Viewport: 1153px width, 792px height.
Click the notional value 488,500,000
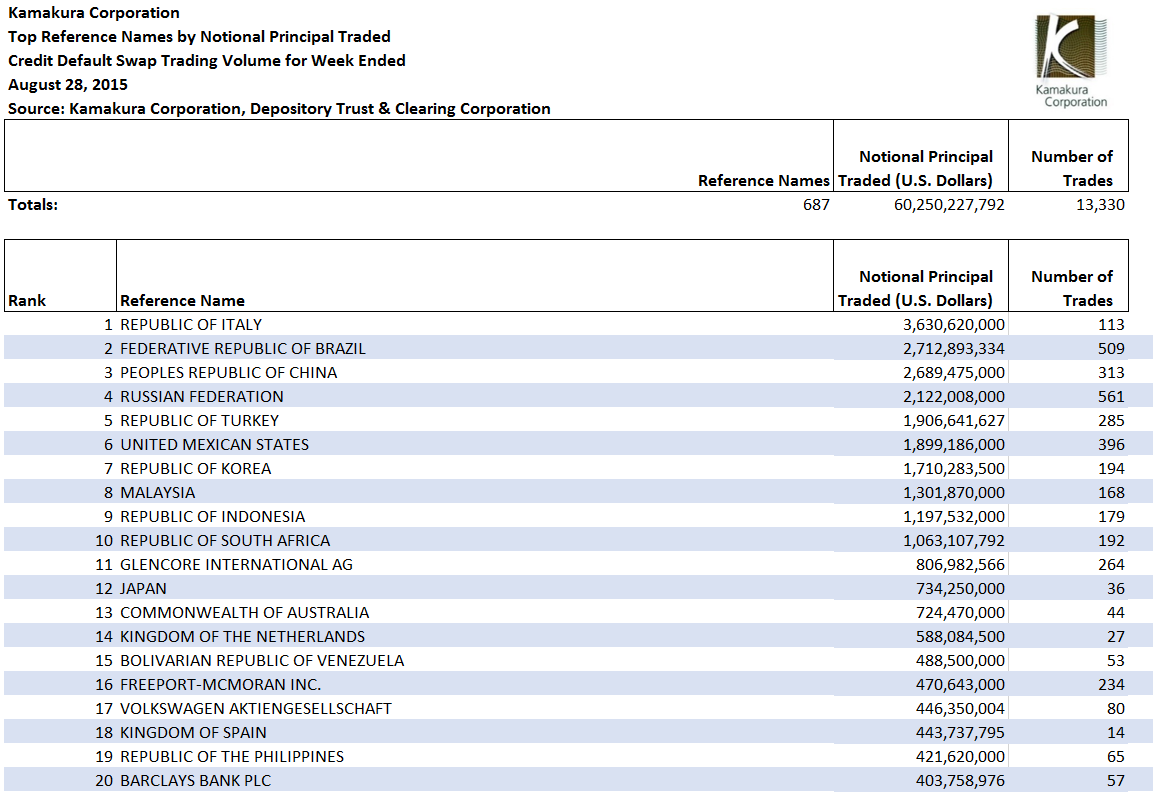tap(960, 660)
